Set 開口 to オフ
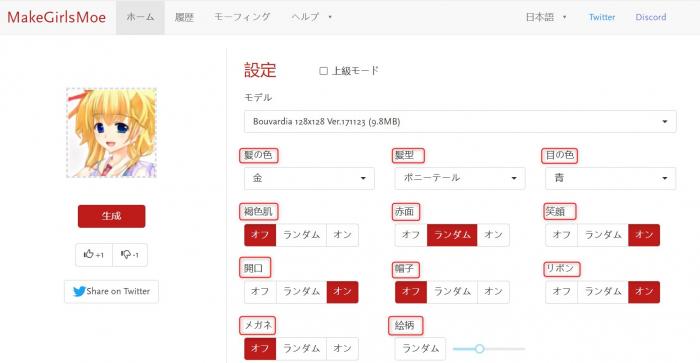This screenshot has width=700, height=363. (260, 292)
